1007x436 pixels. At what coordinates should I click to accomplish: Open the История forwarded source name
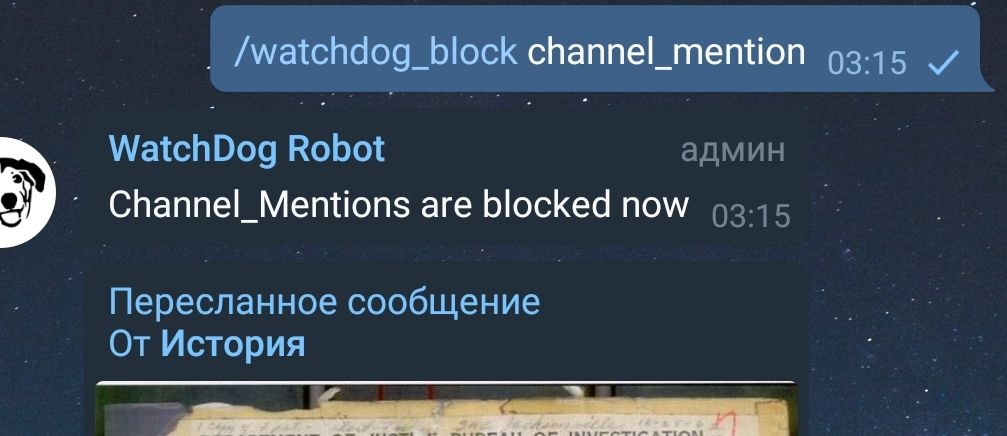(232, 344)
